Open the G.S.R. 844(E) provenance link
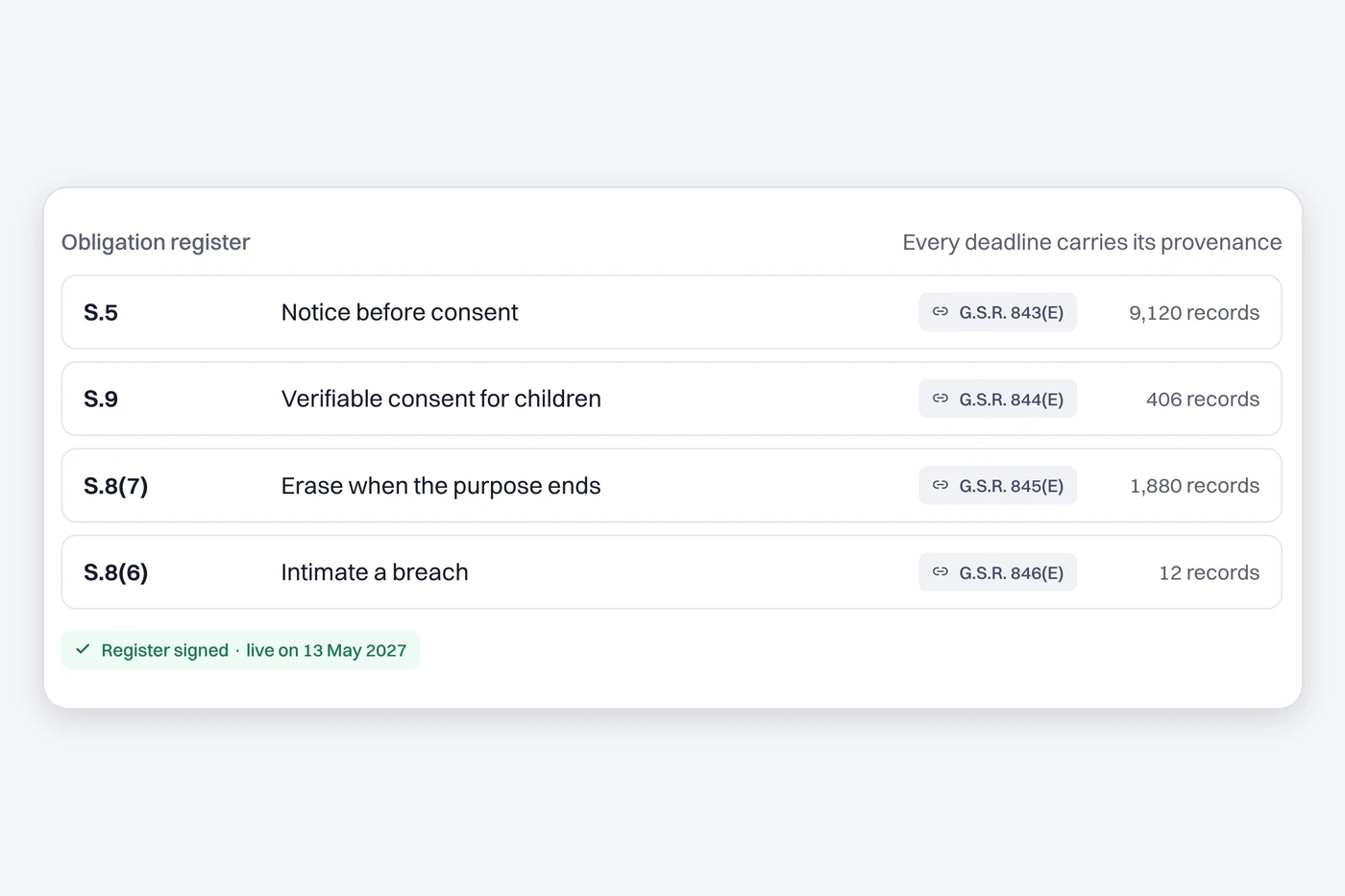 coord(997,399)
